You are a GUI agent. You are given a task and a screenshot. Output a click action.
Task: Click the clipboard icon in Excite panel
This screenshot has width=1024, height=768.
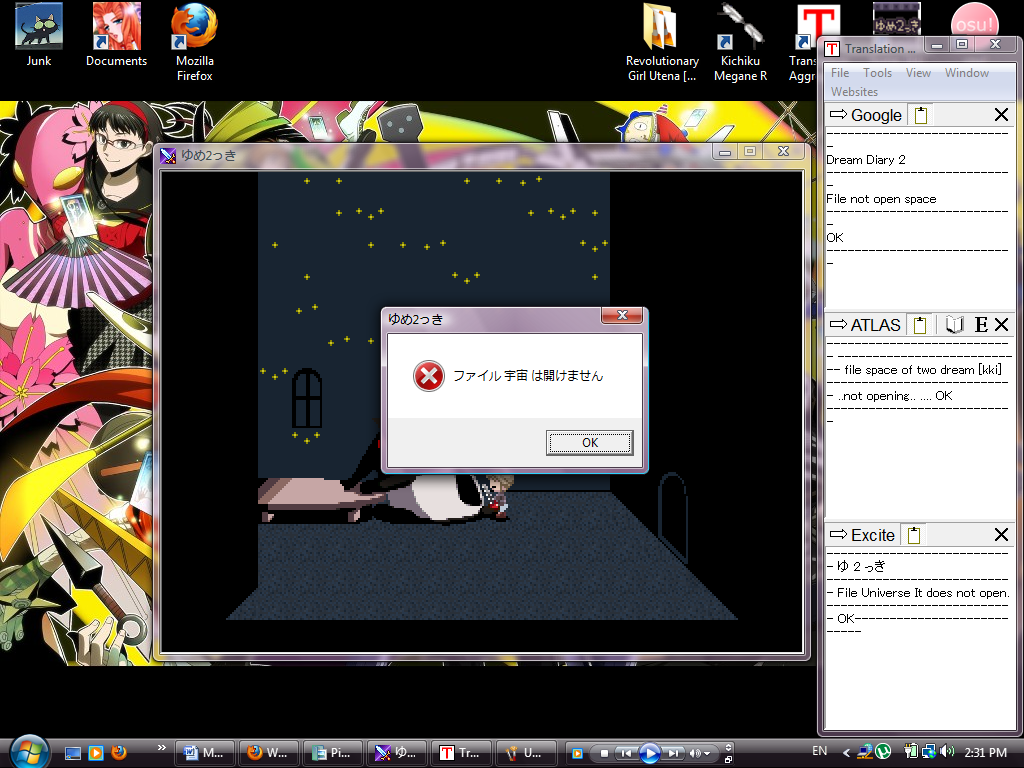pos(914,535)
